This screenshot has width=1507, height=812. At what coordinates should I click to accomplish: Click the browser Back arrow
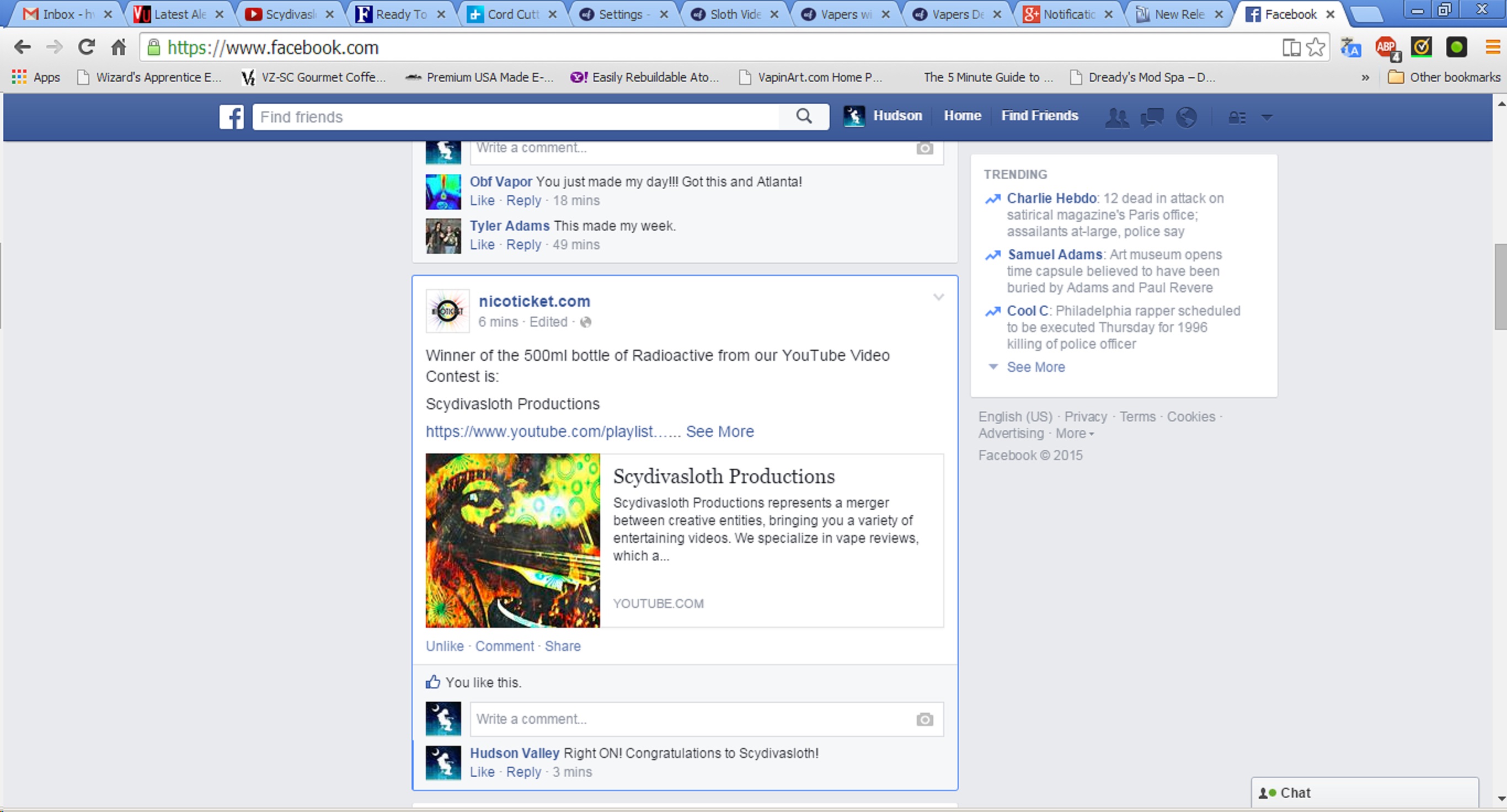22,47
